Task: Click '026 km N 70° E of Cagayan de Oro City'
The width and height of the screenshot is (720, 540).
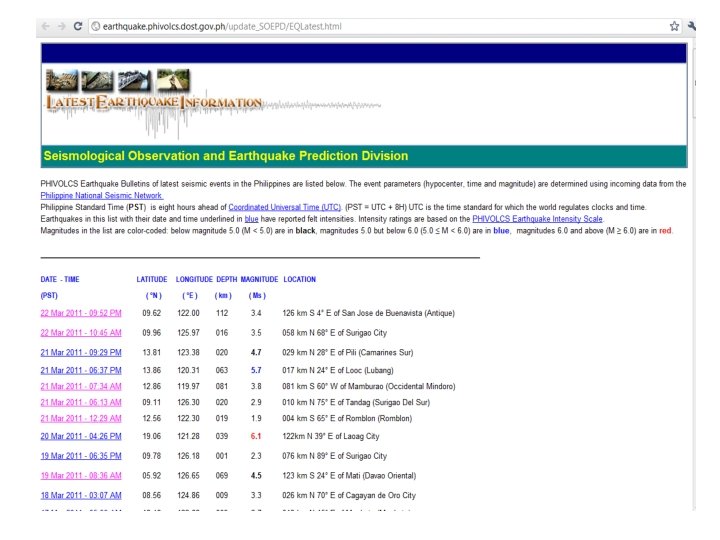Action: 349,495
